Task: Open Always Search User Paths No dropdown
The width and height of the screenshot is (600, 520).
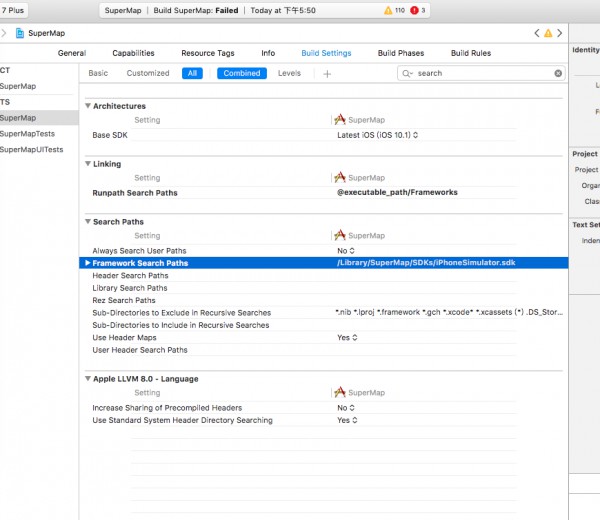Action: [346, 251]
